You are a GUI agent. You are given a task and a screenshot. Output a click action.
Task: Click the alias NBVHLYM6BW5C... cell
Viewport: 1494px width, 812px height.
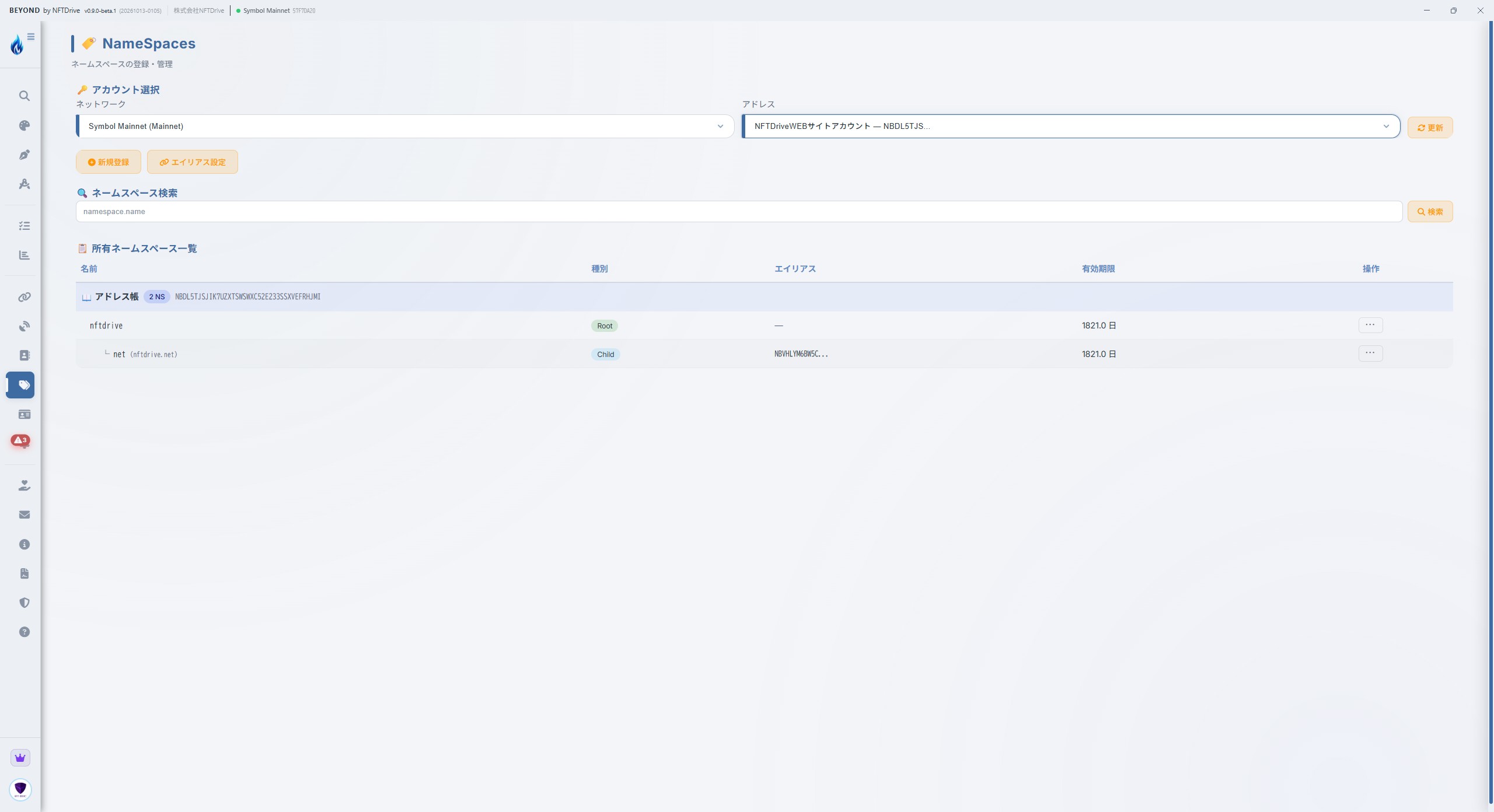[801, 354]
